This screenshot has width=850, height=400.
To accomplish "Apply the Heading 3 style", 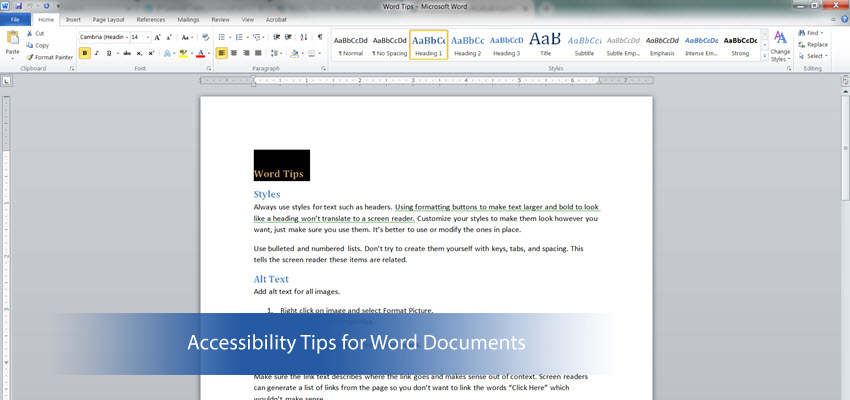I will [x=506, y=45].
